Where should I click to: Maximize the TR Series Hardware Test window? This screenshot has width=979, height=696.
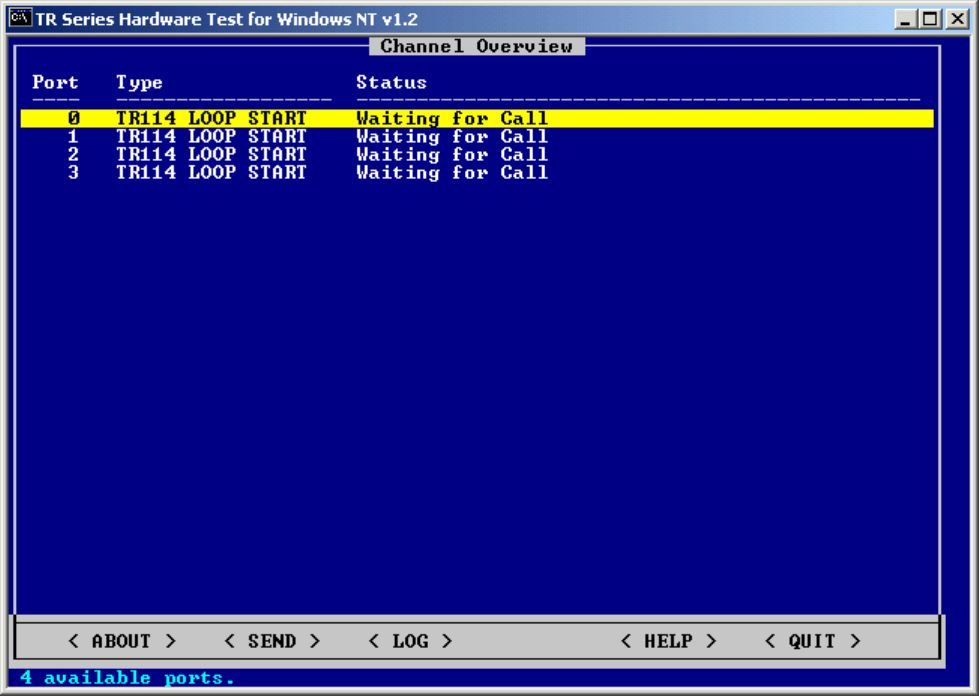click(930, 19)
